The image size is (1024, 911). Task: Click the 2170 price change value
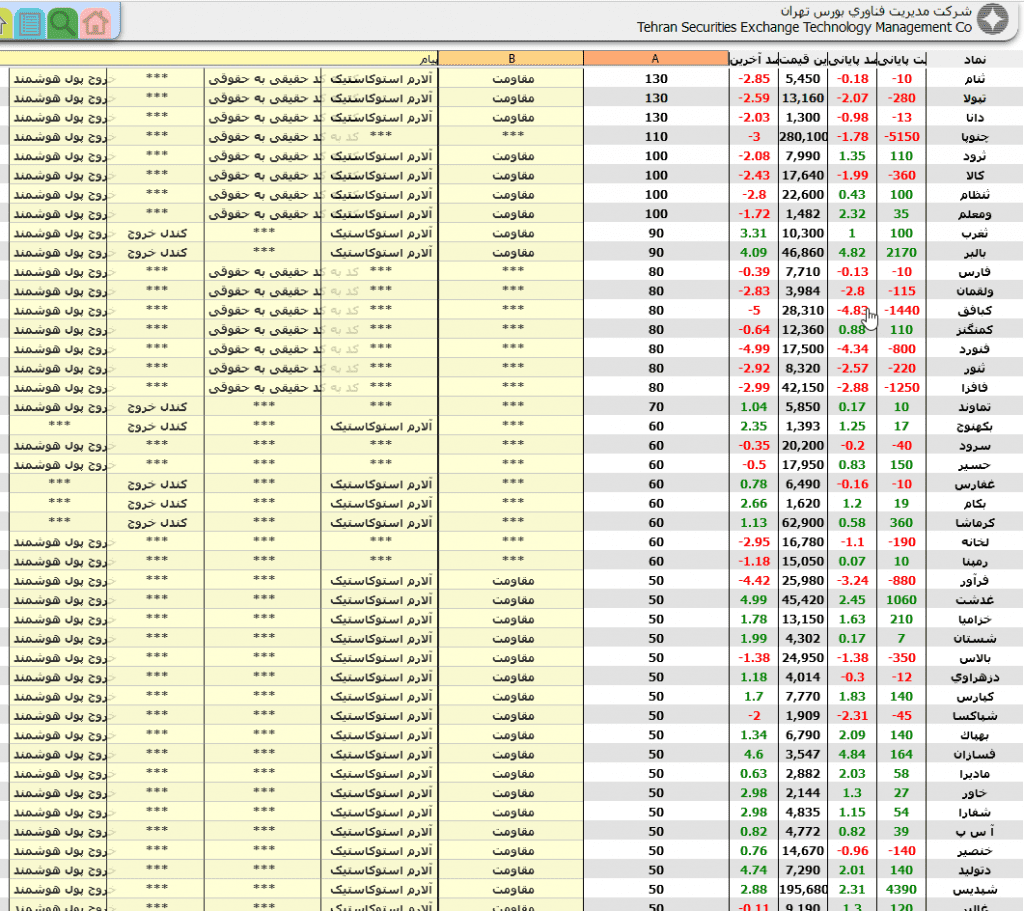900,252
